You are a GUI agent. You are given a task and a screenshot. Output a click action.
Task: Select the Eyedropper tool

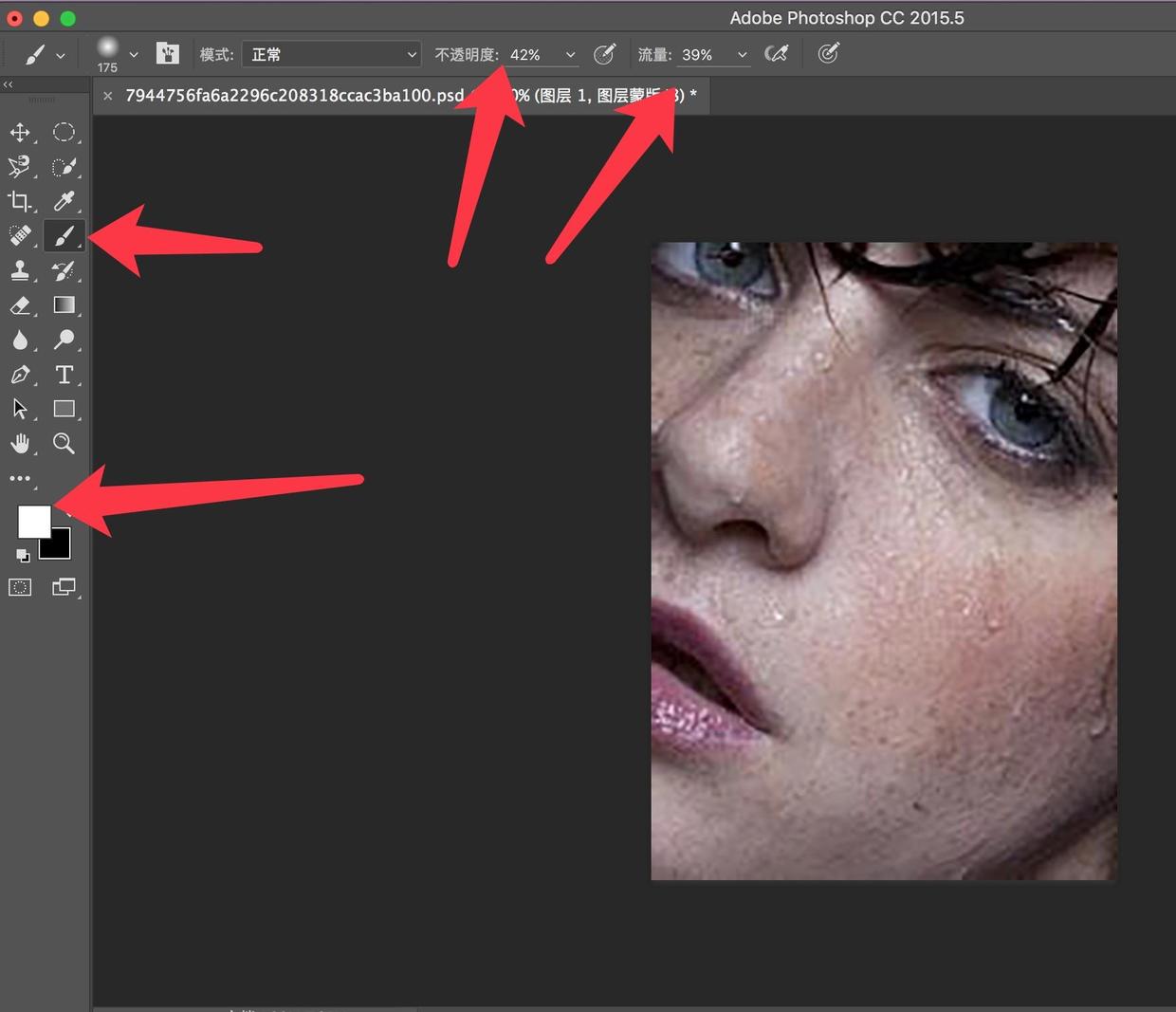pos(64,201)
